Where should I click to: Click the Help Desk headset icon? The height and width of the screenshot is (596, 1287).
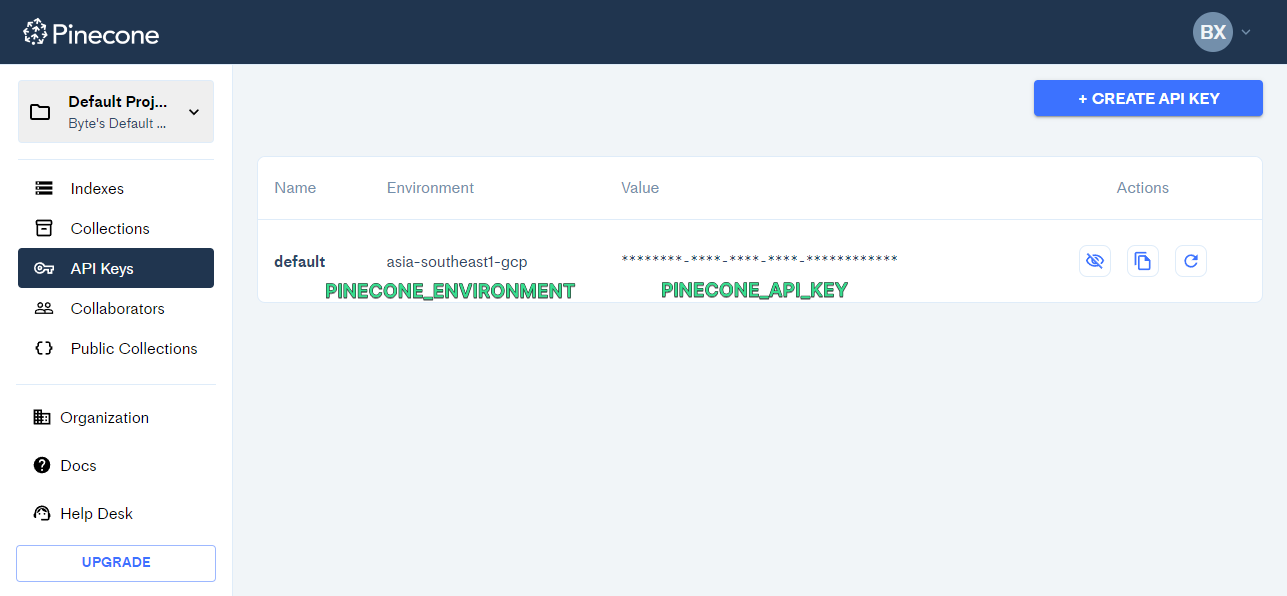42,513
